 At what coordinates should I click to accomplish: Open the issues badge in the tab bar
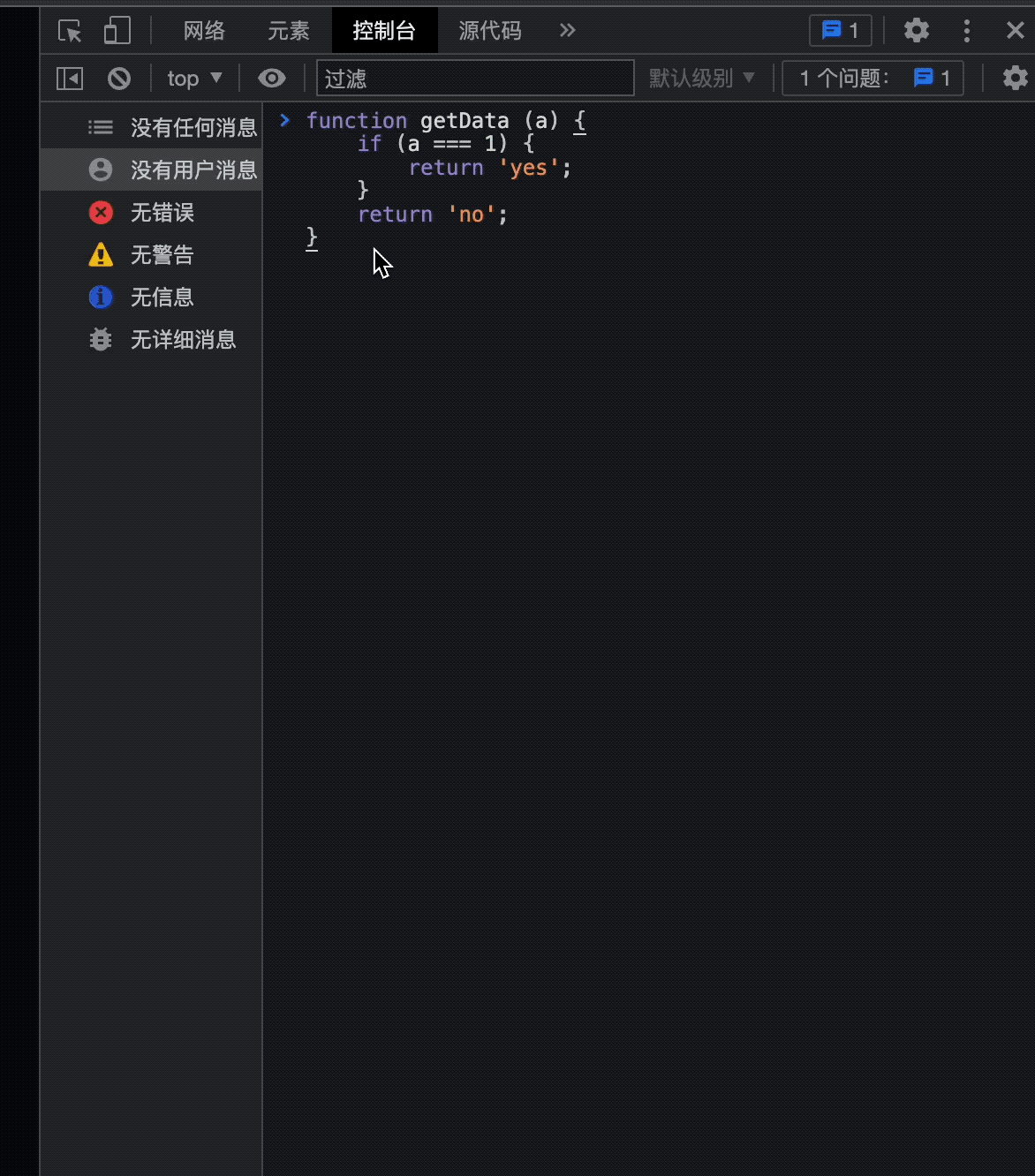pos(841,31)
